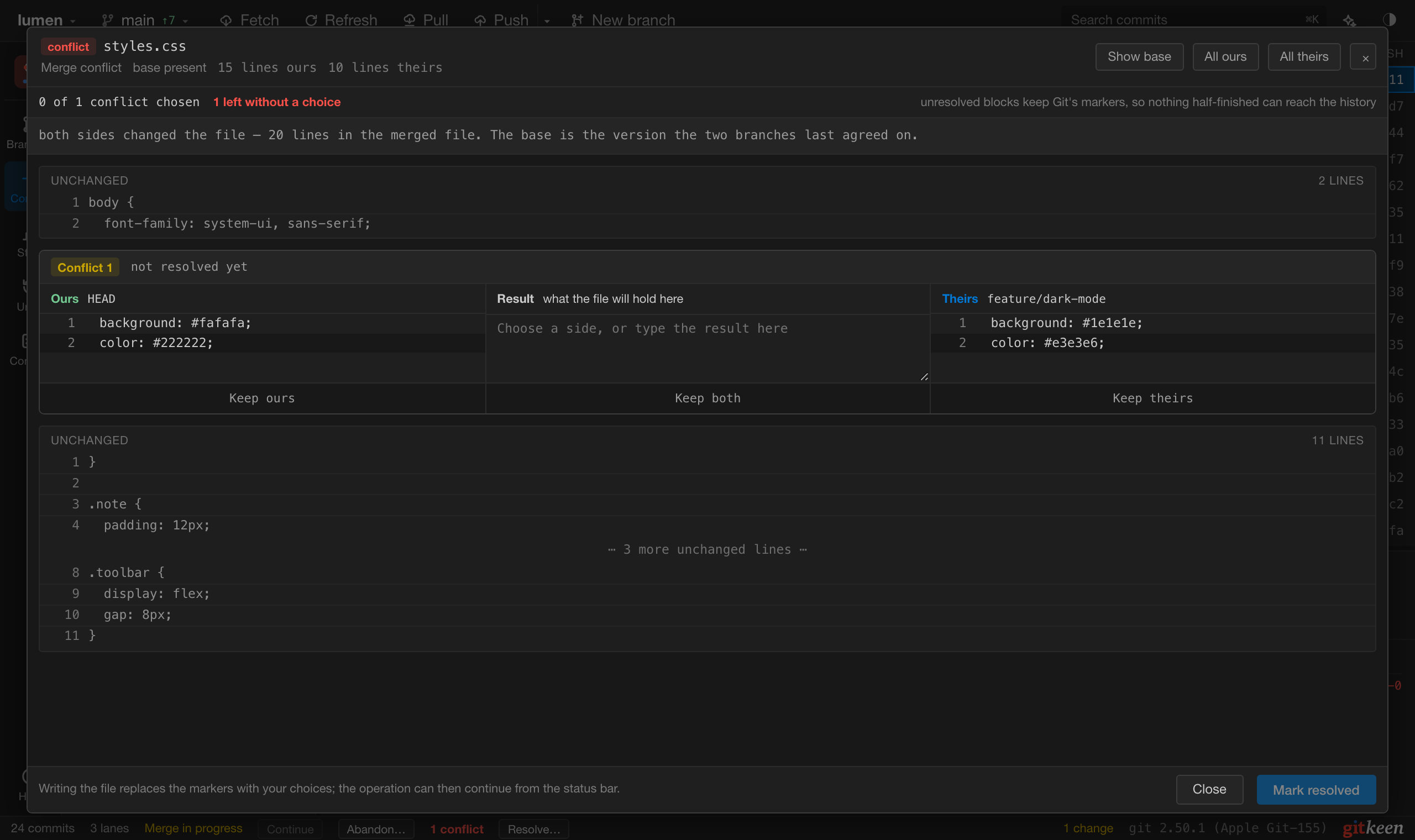Choose All theirs for every conflict
The image size is (1415, 840).
pos(1303,56)
